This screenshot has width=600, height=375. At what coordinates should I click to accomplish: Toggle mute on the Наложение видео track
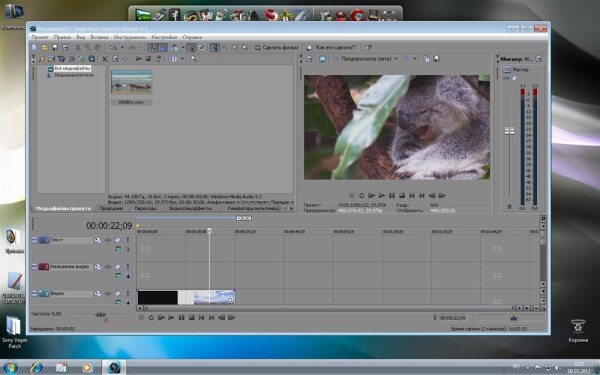[117, 267]
